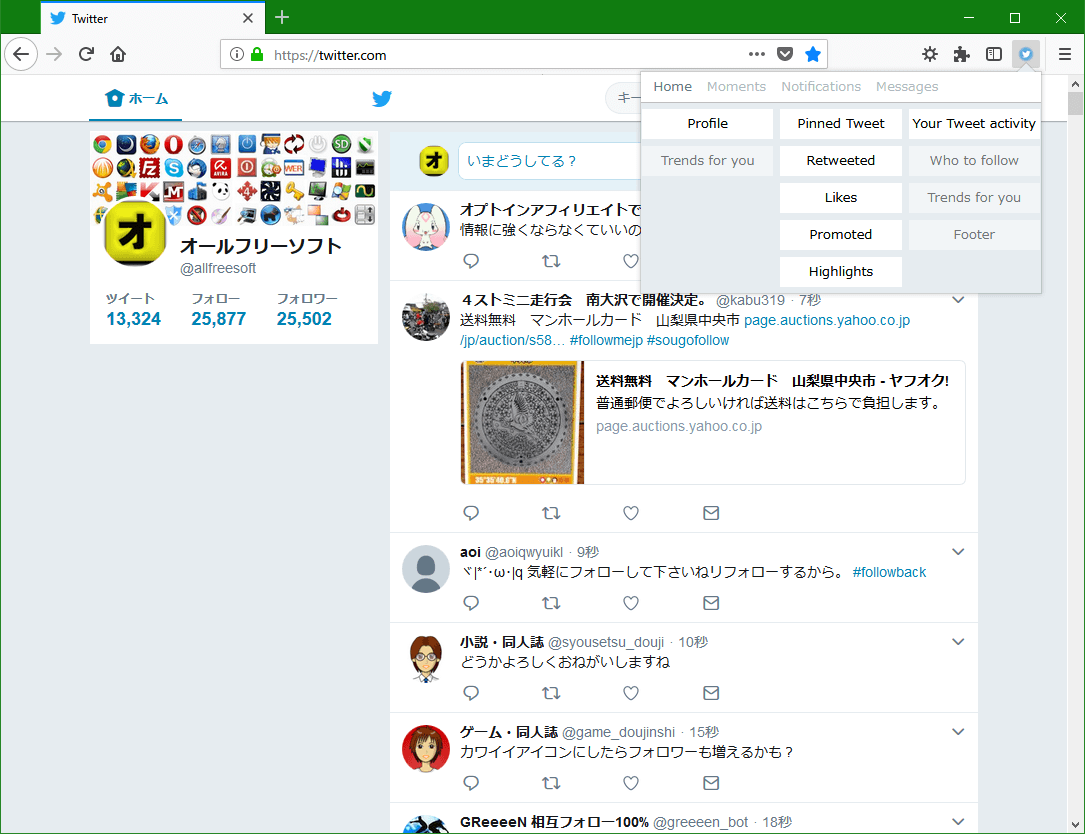Click the blue bookmark star
This screenshot has height=834, width=1085.
[812, 54]
